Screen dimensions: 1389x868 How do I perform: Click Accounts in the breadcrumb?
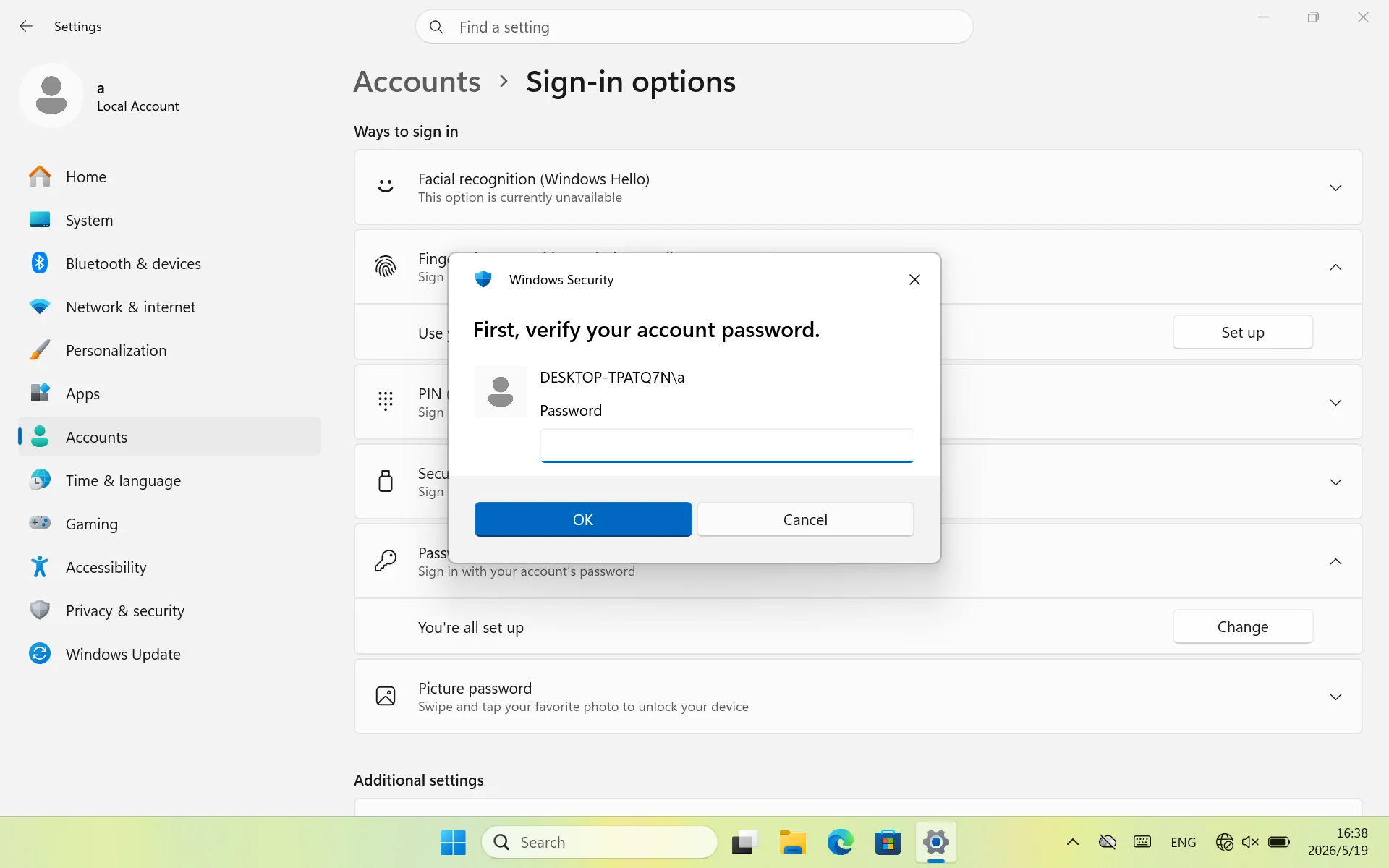417,82
